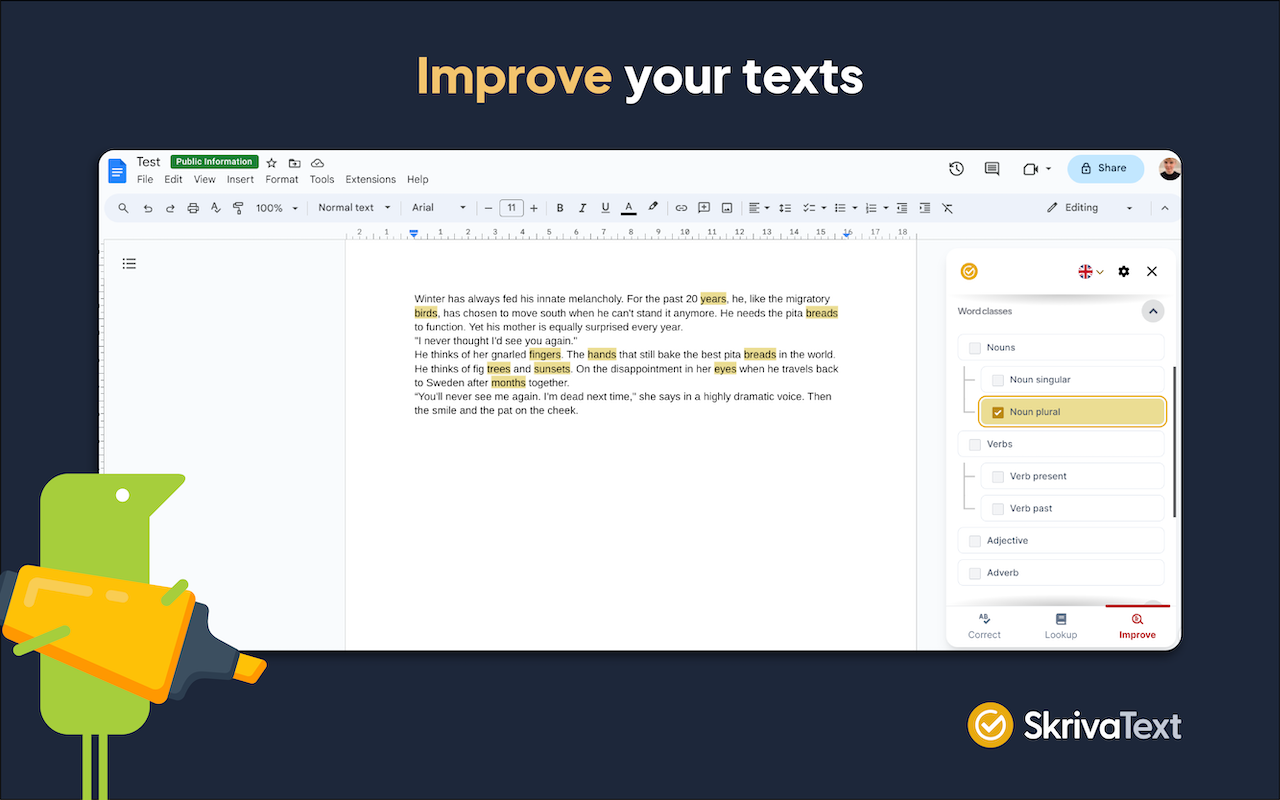Decrease the indent

pyautogui.click(x=902, y=208)
